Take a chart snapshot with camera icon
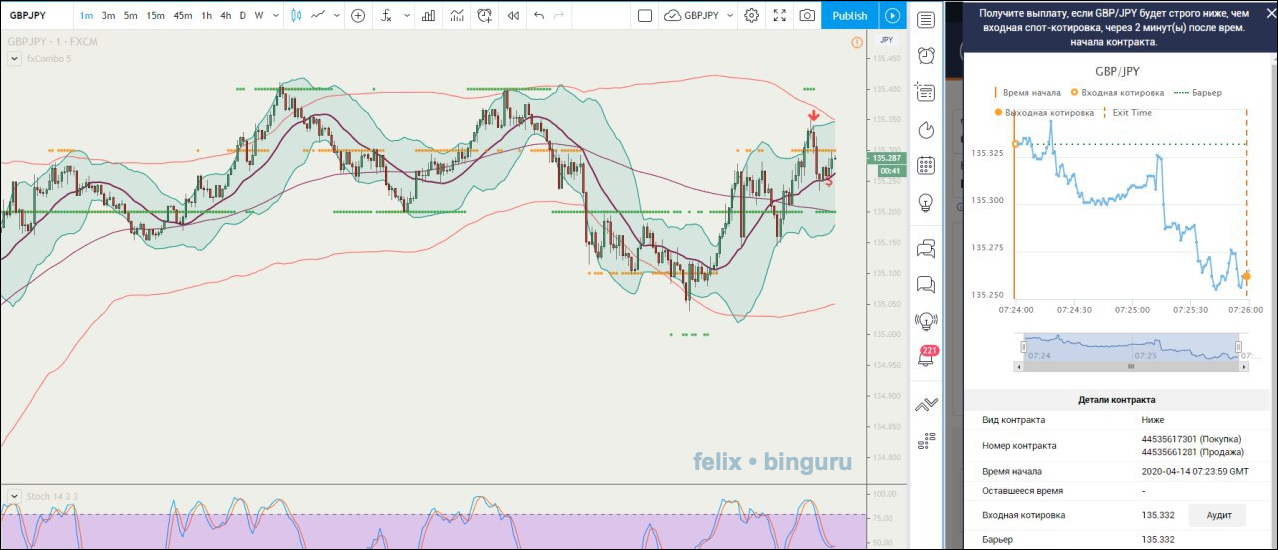Screen dimensions: 1278x550 (806, 15)
